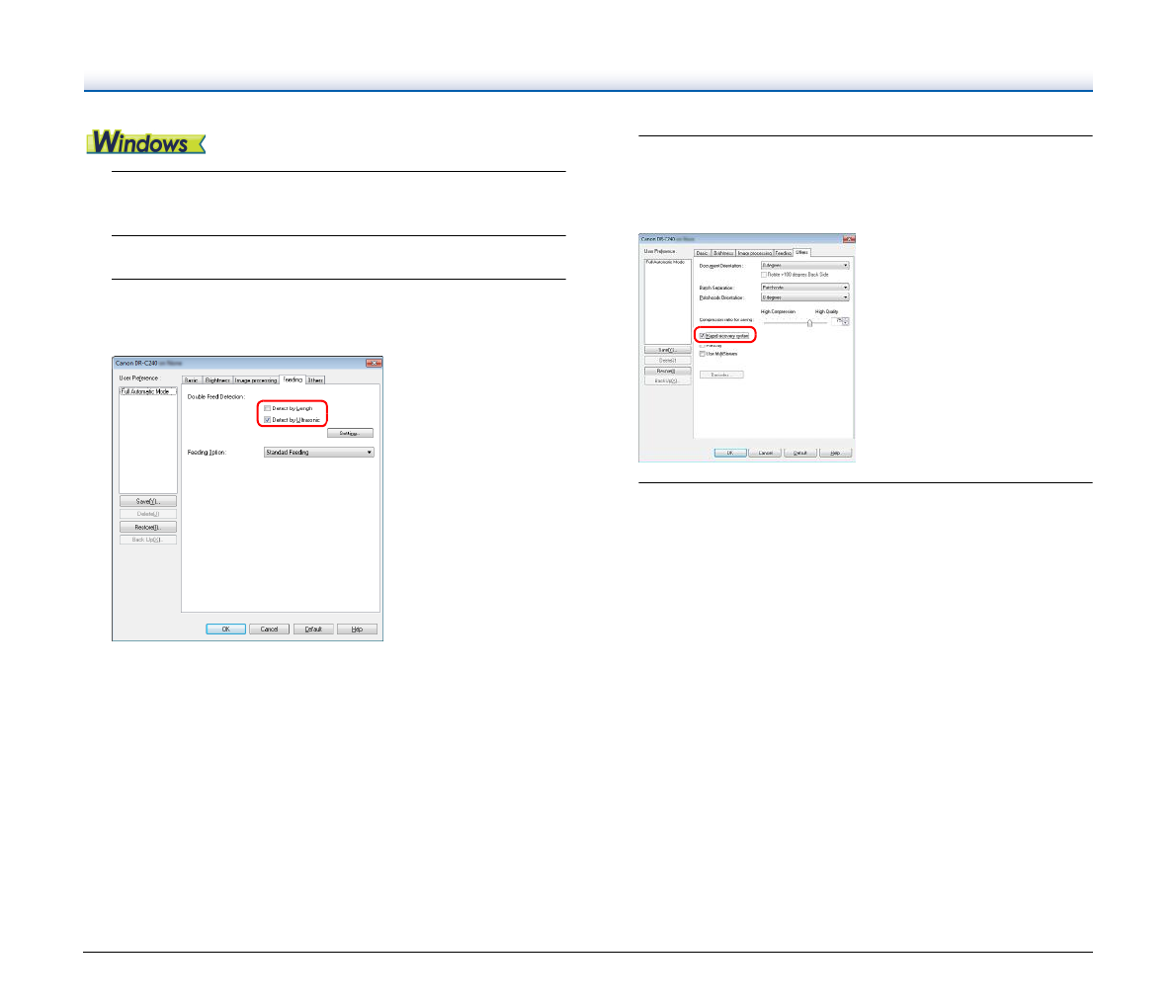Click Settings button under Double Feed Detection
The width and height of the screenshot is (1176, 1008).
350,434
